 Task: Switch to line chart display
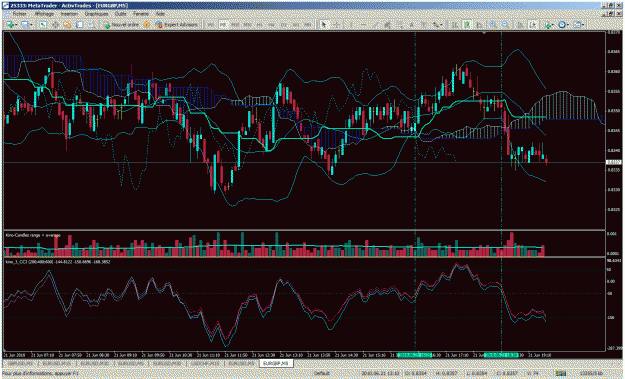[479, 25]
